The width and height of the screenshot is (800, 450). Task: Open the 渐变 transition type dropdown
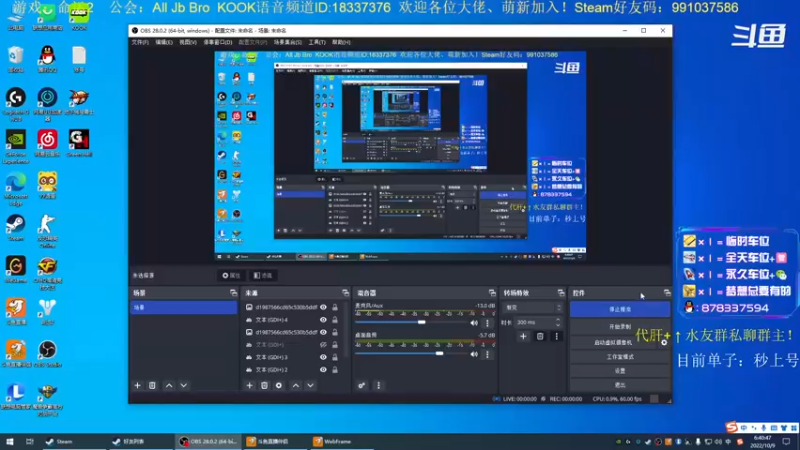tap(533, 308)
